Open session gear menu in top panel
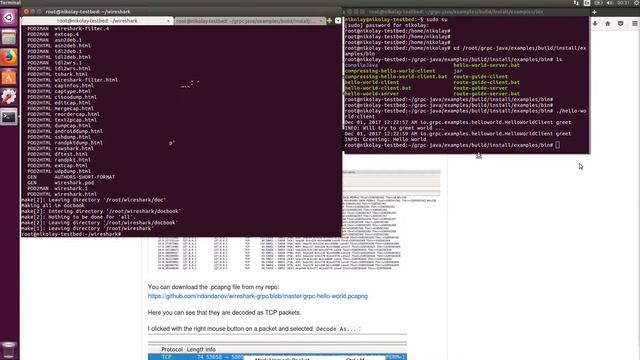This screenshot has height=360, width=640. (x=637, y=3)
